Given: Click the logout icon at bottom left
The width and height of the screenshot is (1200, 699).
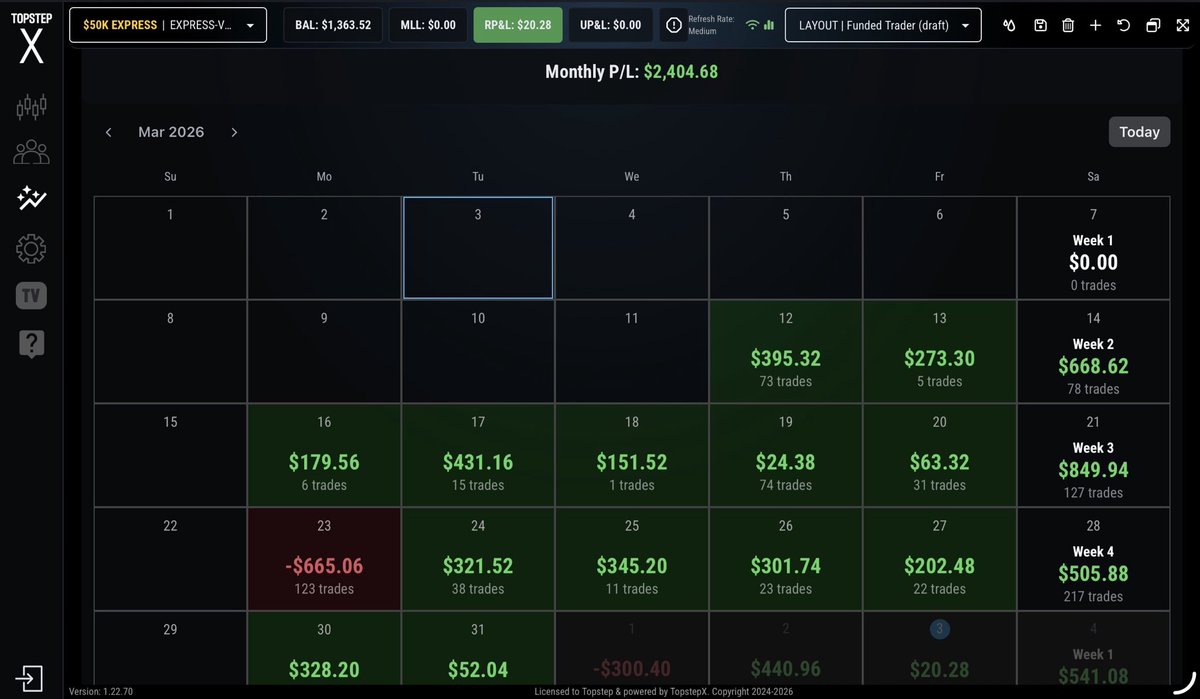Looking at the screenshot, I should click(x=30, y=678).
